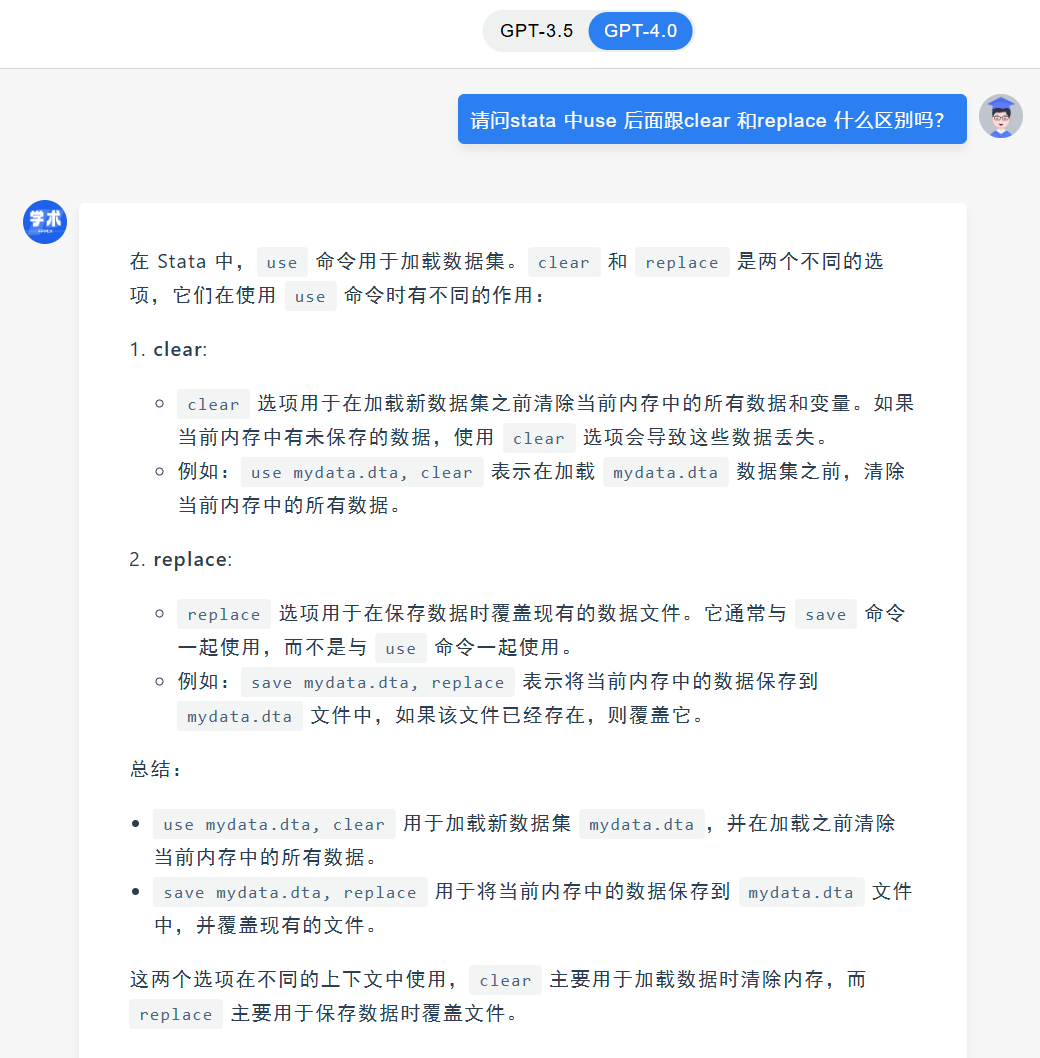Click 'save mydata.dta, replace' code after second 例如
1040x1058 pixels.
pyautogui.click(x=378, y=682)
